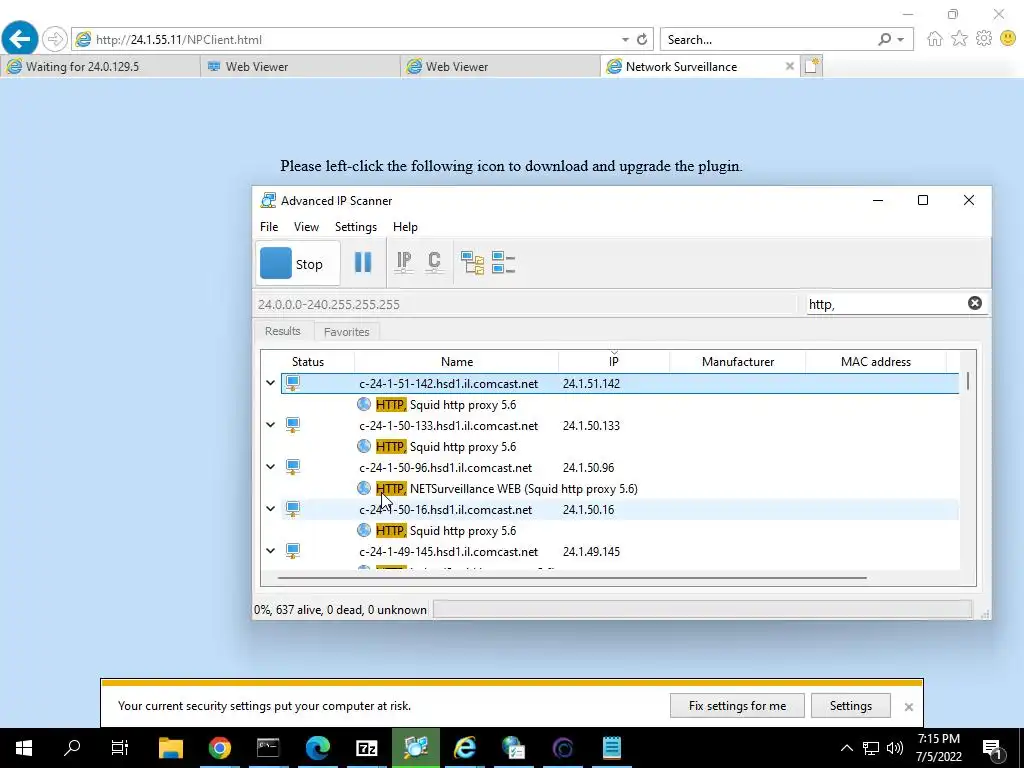Click the browser Search box
This screenshot has width=1024, height=768.
[767, 40]
